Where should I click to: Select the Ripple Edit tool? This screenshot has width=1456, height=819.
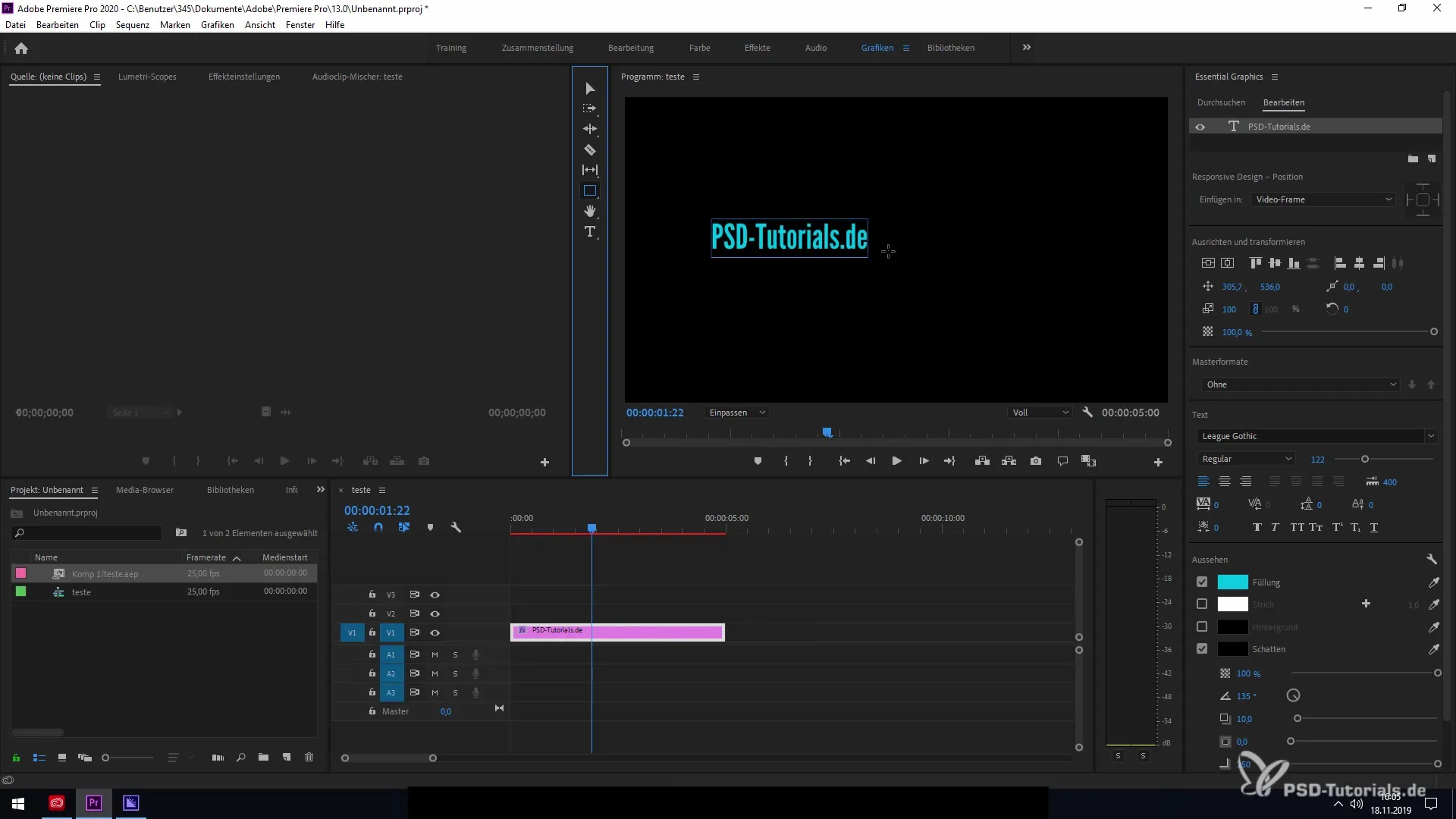click(590, 129)
